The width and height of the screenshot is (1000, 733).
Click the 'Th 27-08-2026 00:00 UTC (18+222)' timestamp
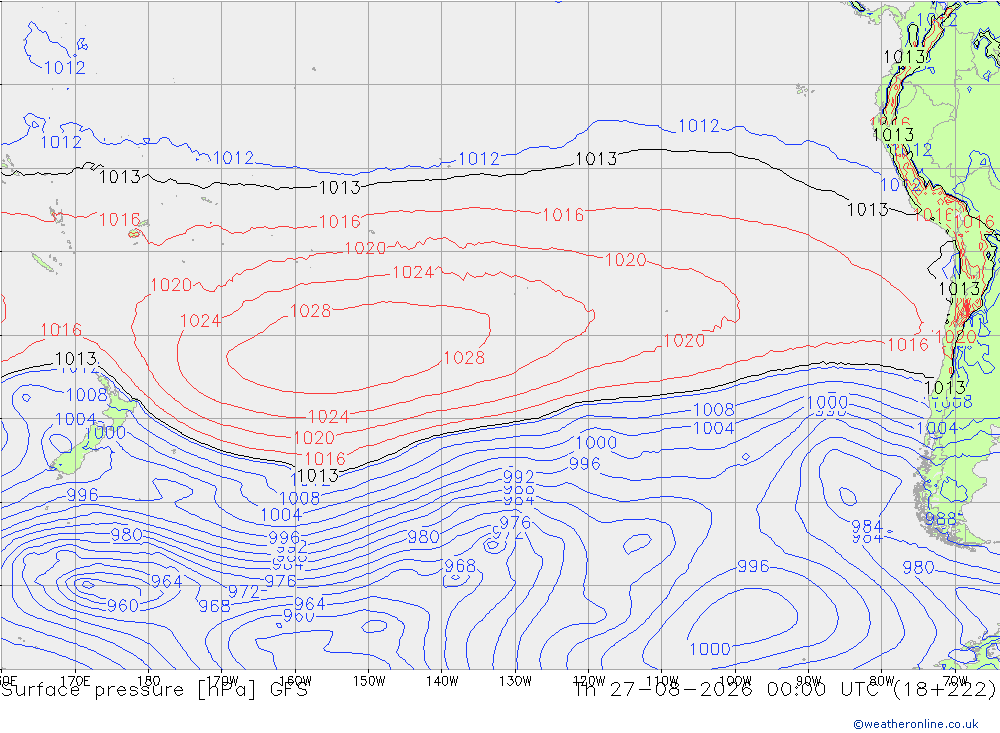(785, 690)
